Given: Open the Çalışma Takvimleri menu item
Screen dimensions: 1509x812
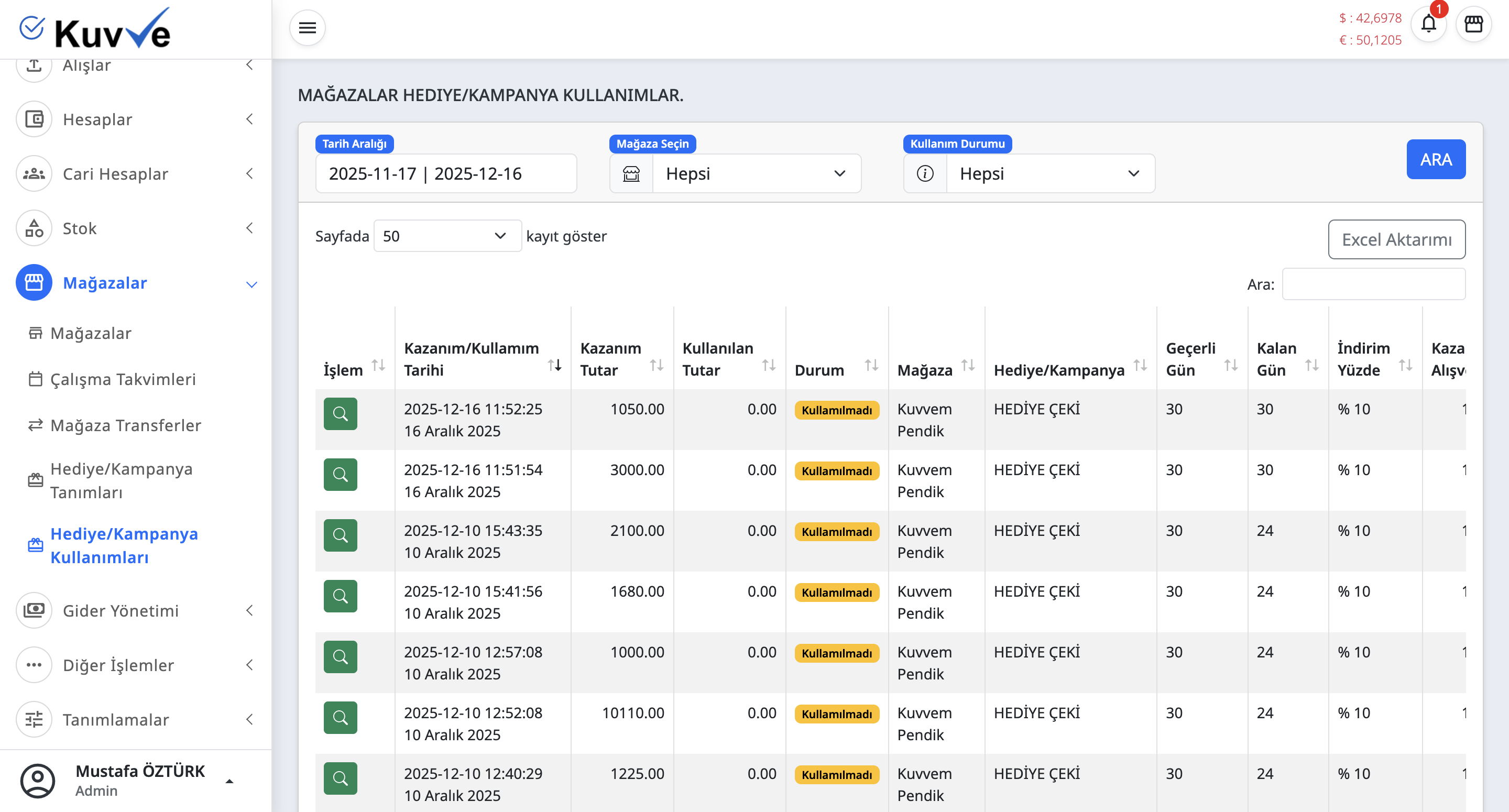Looking at the screenshot, I should point(123,379).
